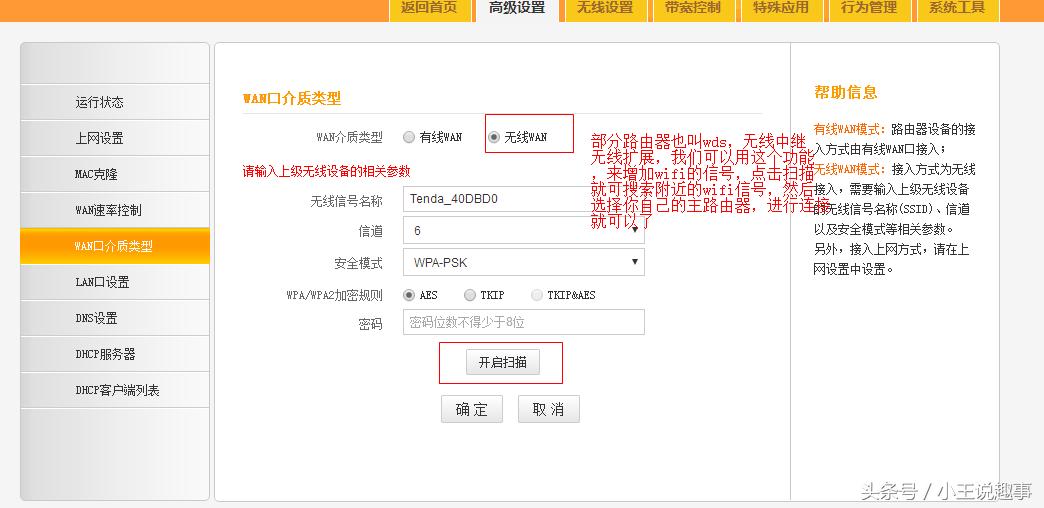The image size is (1044, 508).
Task: Open the DNS设置 sidebar item
Action: coord(115,318)
